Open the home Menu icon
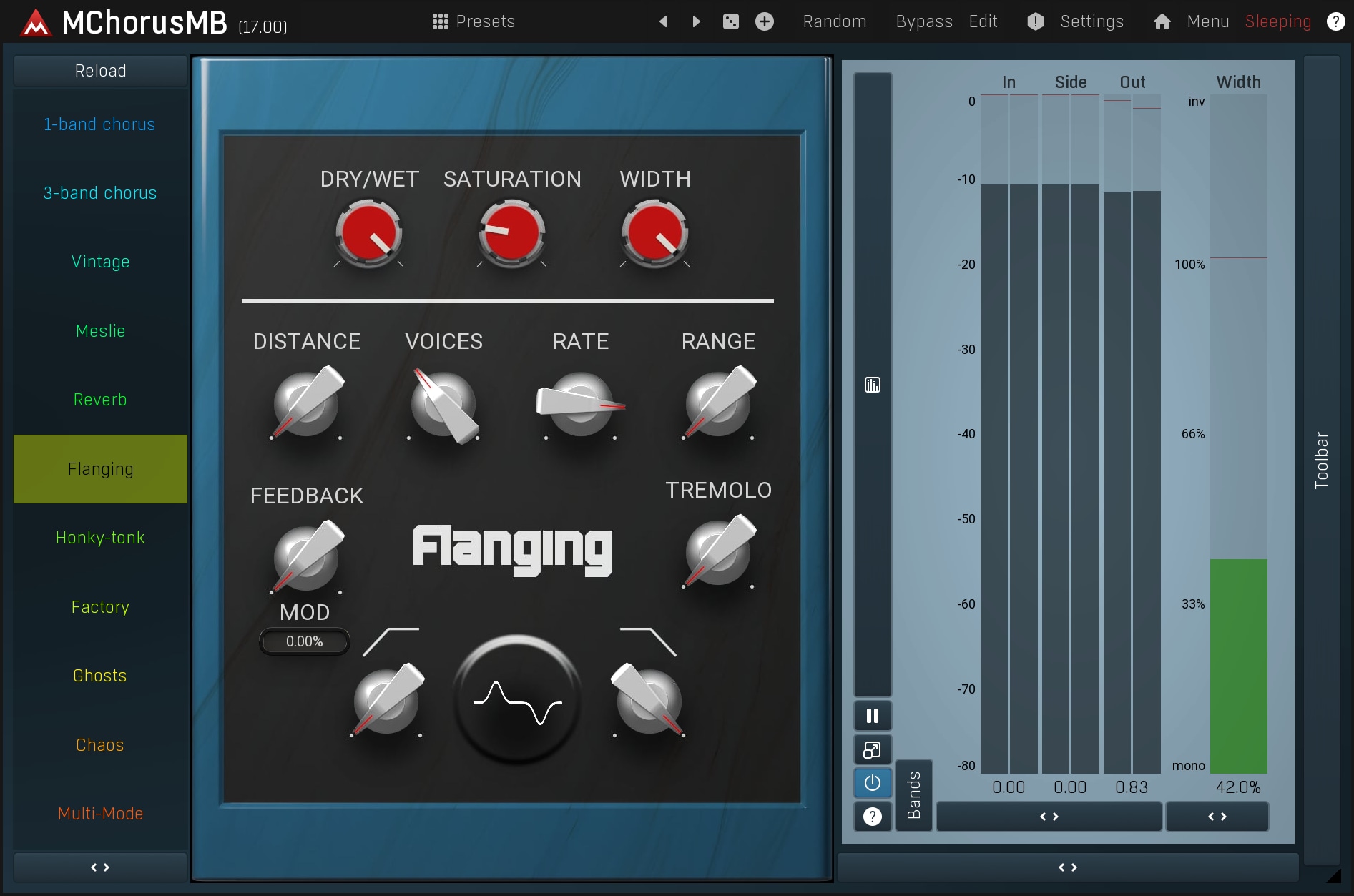 pyautogui.click(x=1162, y=21)
